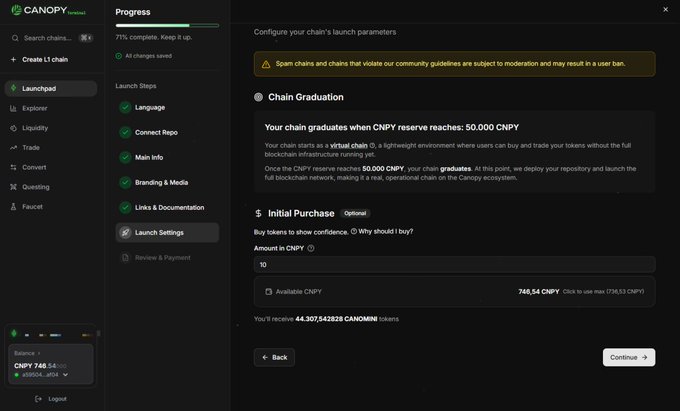Click the CNPY 746.54 balance value
Image resolution: width=680 pixels, height=411 pixels.
40,365
